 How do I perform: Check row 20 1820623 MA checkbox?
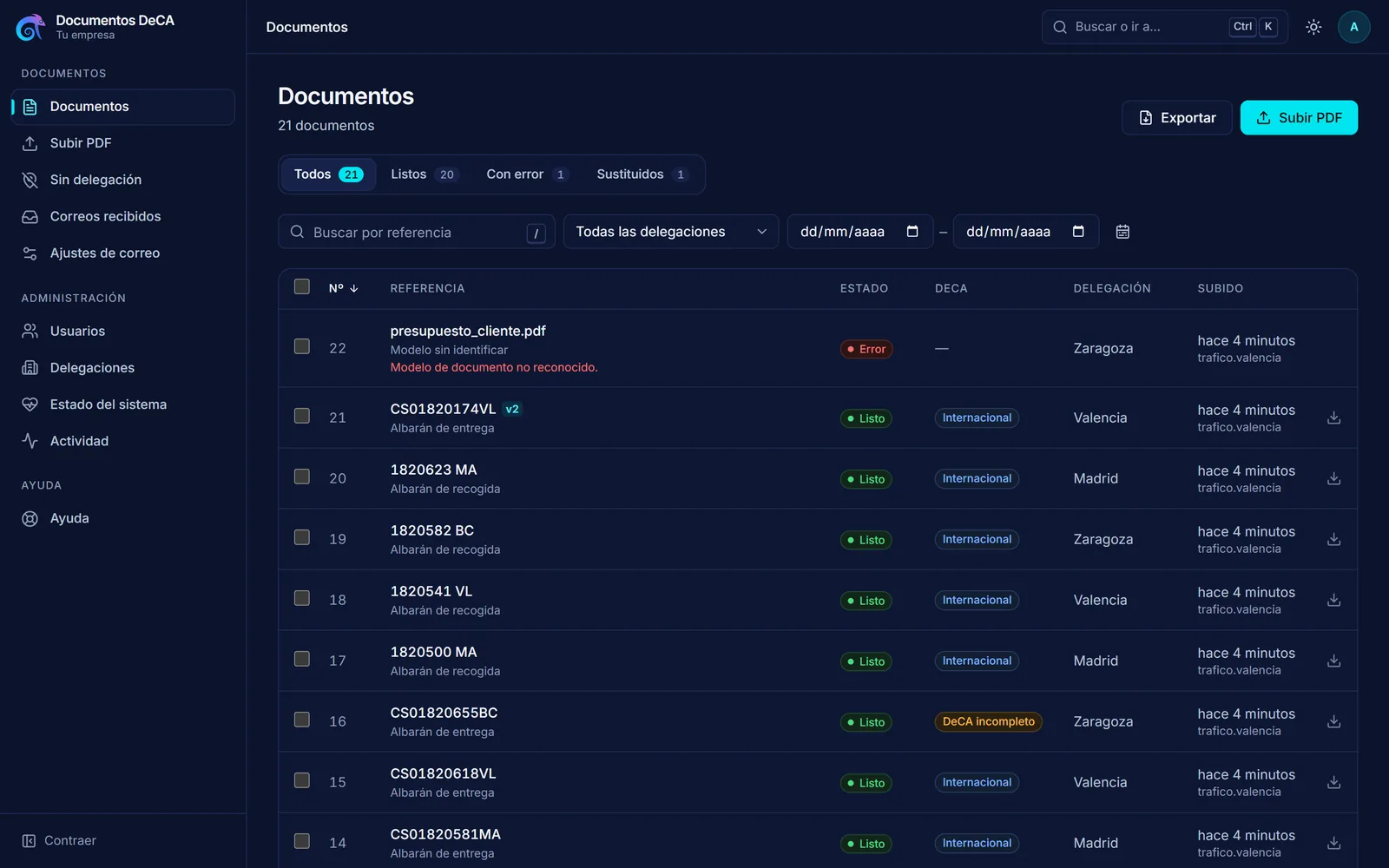[x=302, y=477]
